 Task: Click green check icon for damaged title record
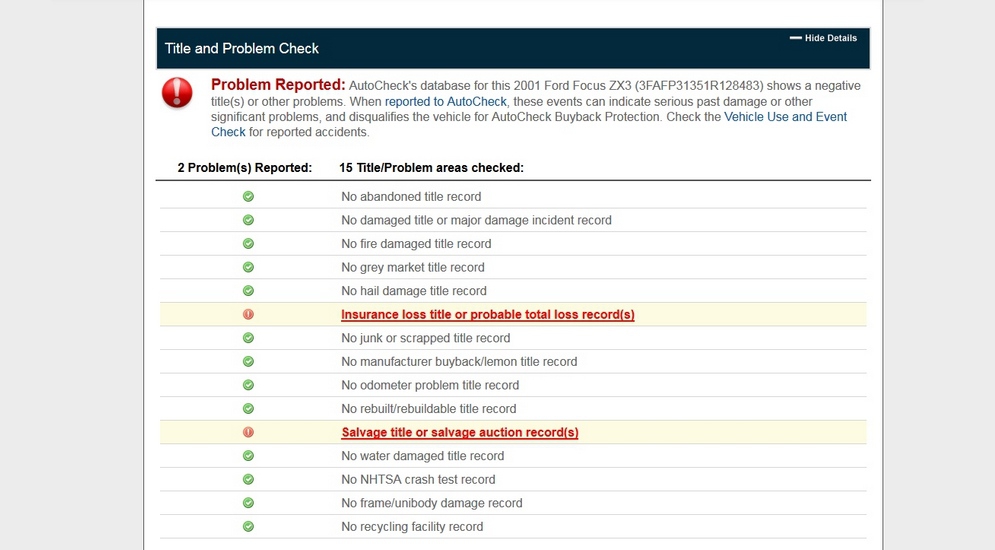click(x=248, y=220)
